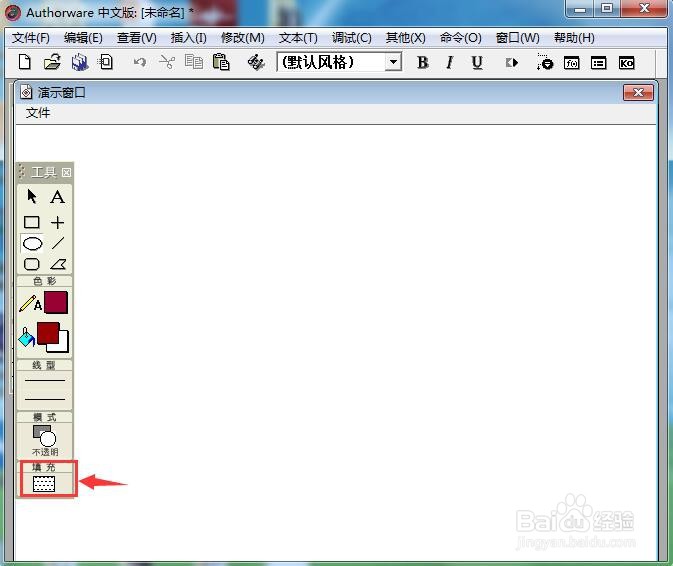
Task: Close the 演示窗口 presentation window
Action: pyautogui.click(x=638, y=92)
